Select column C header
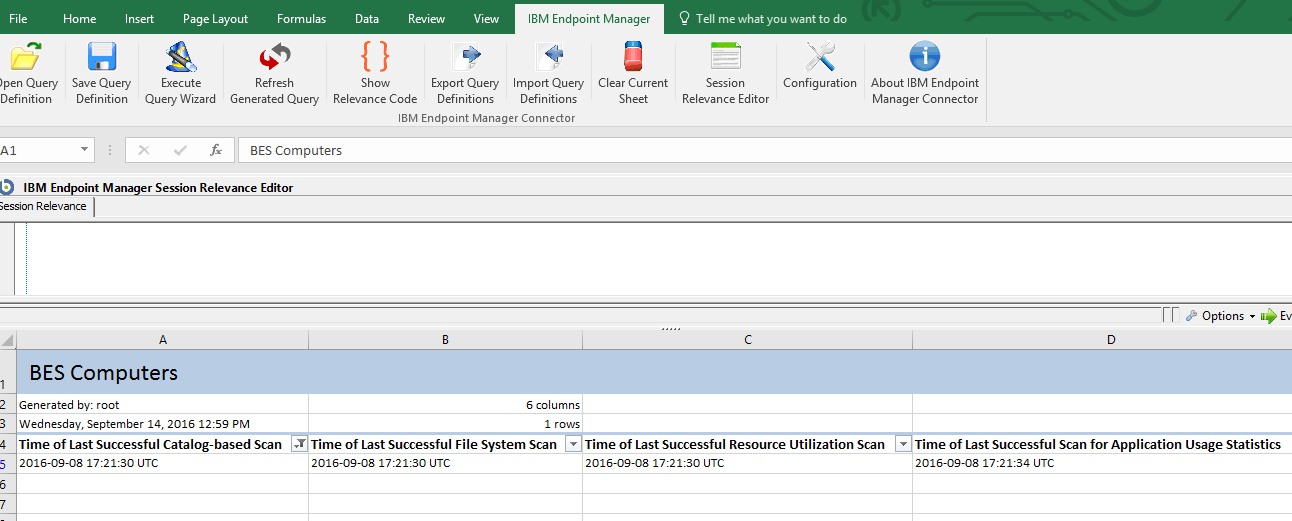The width and height of the screenshot is (1292, 521). 747,340
